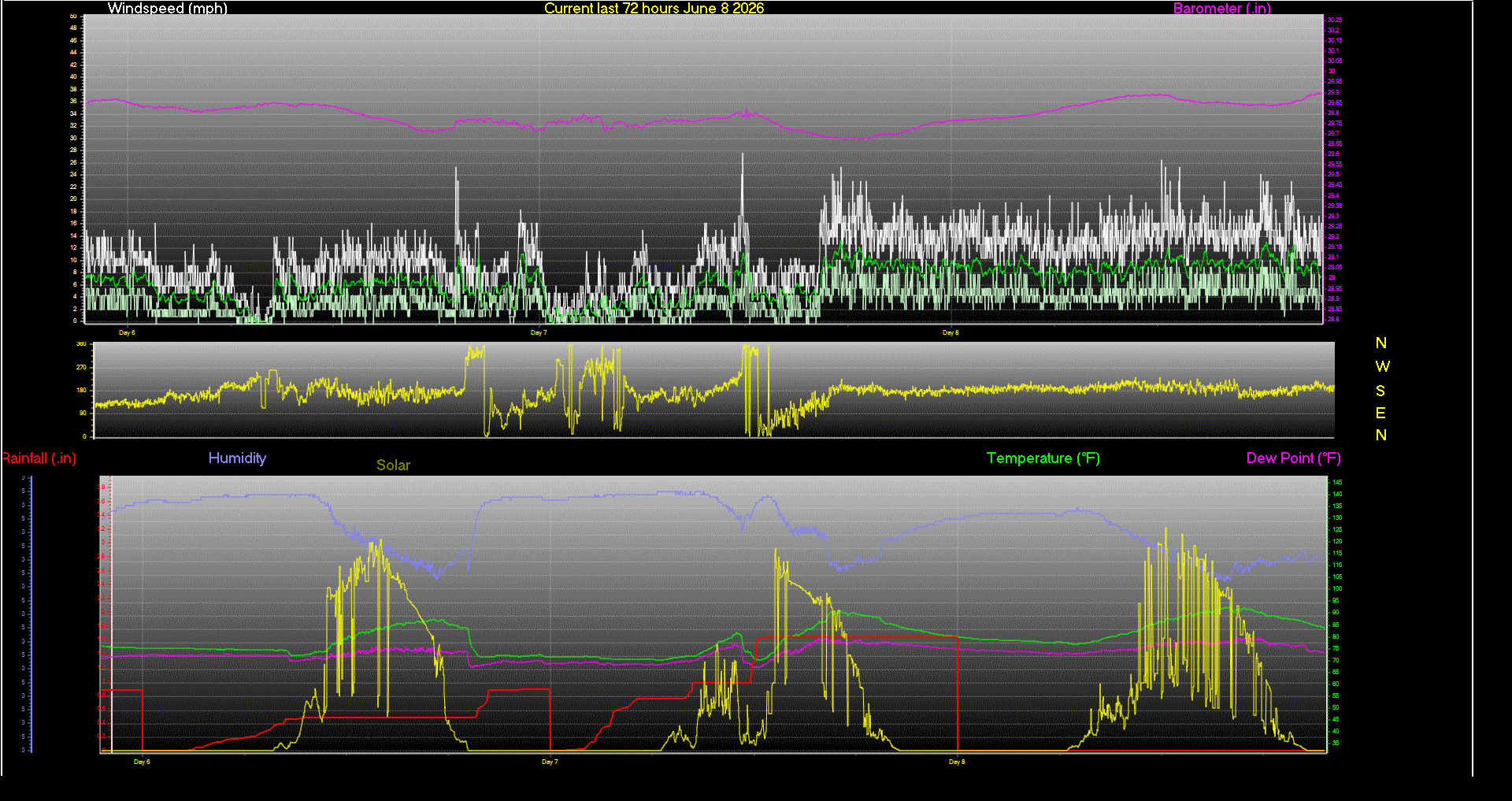This screenshot has width=1512, height=801.
Task: Click the Barometer (.in) label
Action: point(1222,8)
